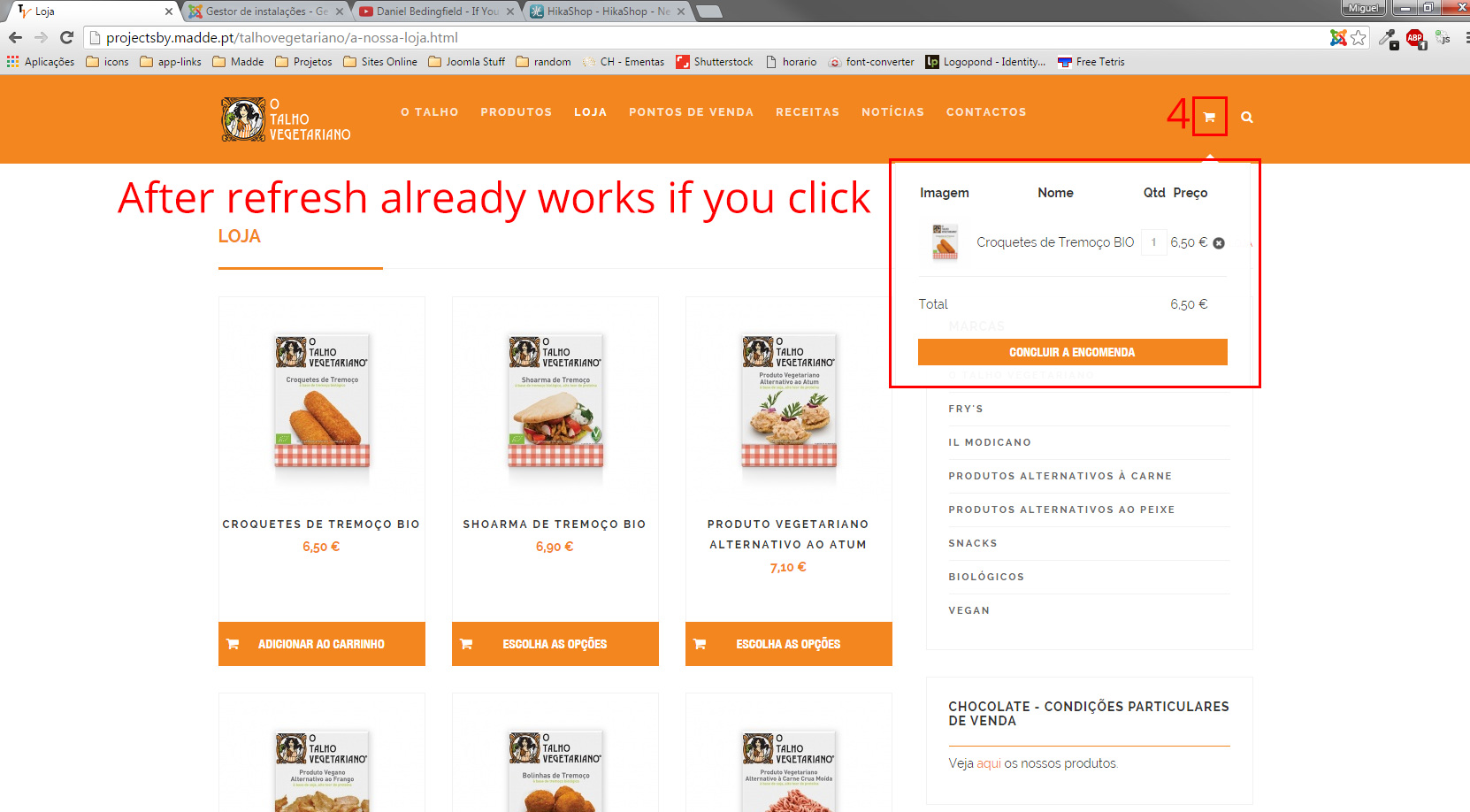This screenshot has height=812, width=1470.
Task: Click the Joomla extension icon in toolbar
Action: tap(1338, 37)
